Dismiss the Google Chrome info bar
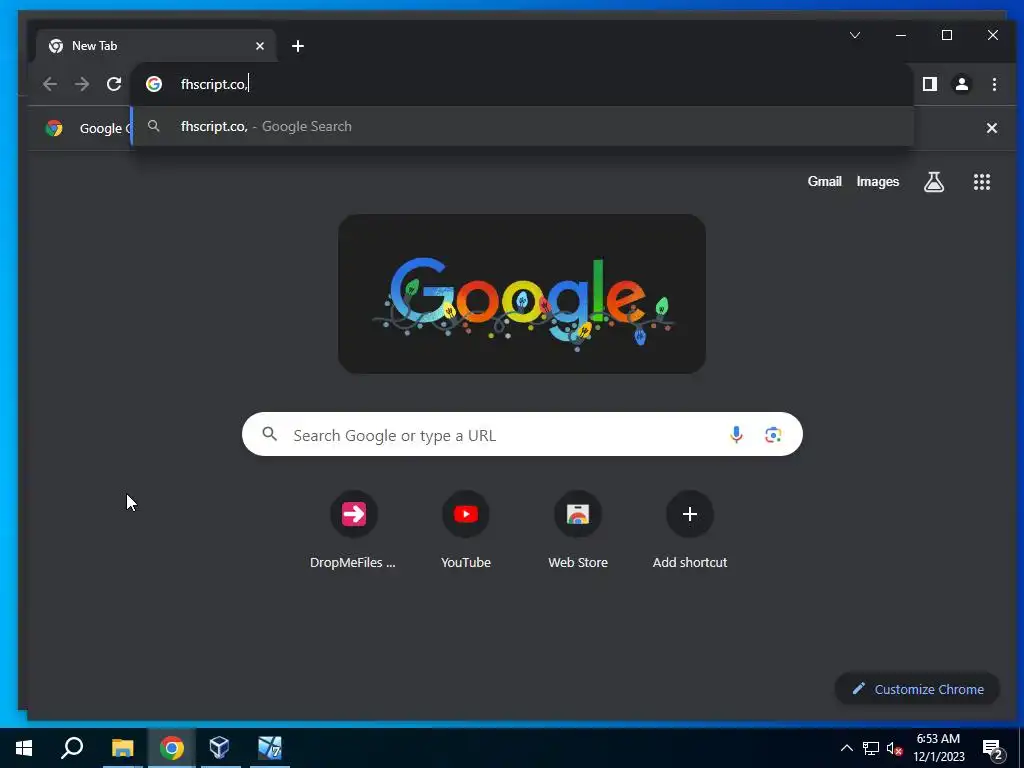Image resolution: width=1024 pixels, height=768 pixels. point(991,128)
